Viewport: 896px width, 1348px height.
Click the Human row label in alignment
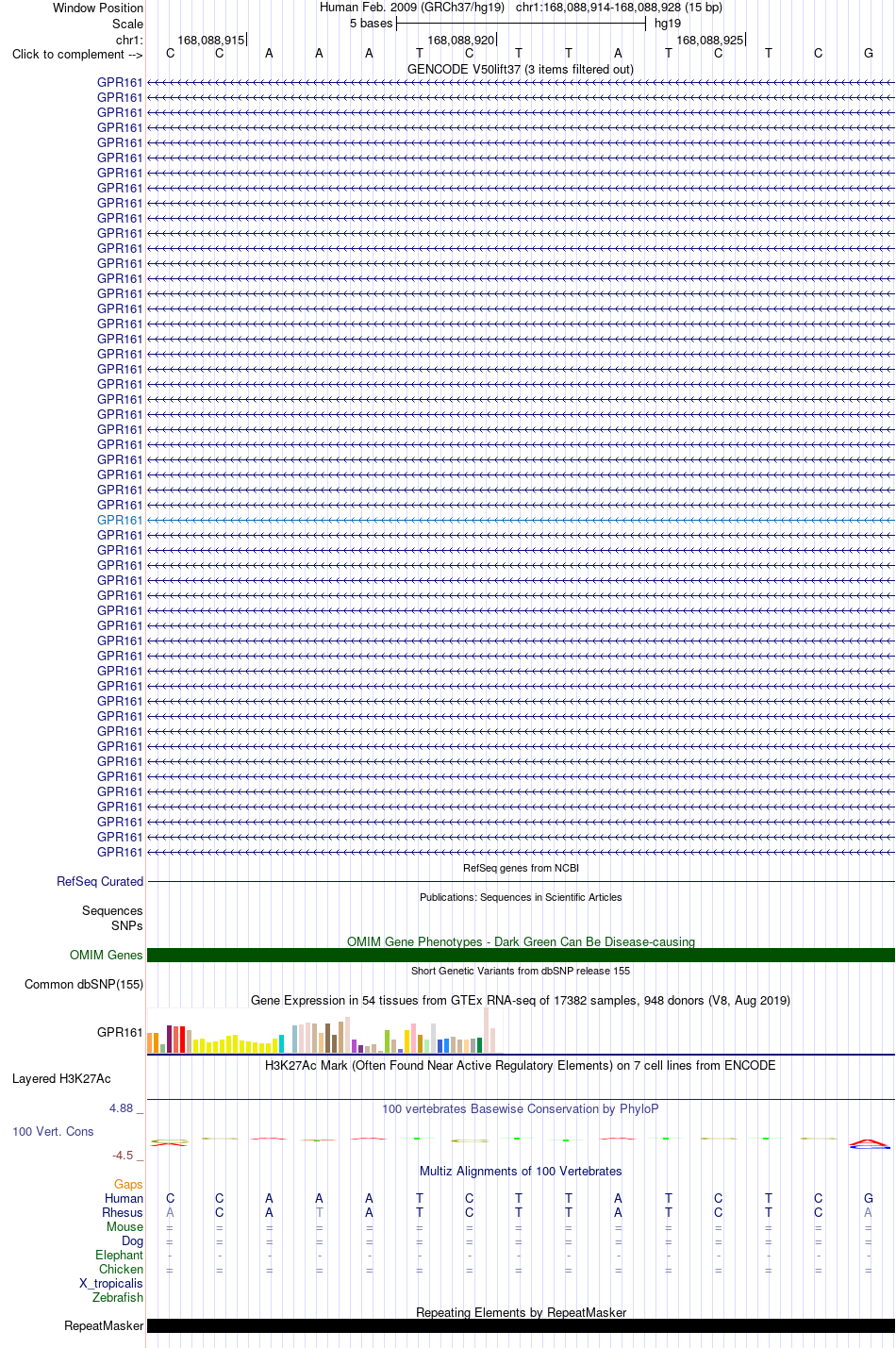point(124,1198)
